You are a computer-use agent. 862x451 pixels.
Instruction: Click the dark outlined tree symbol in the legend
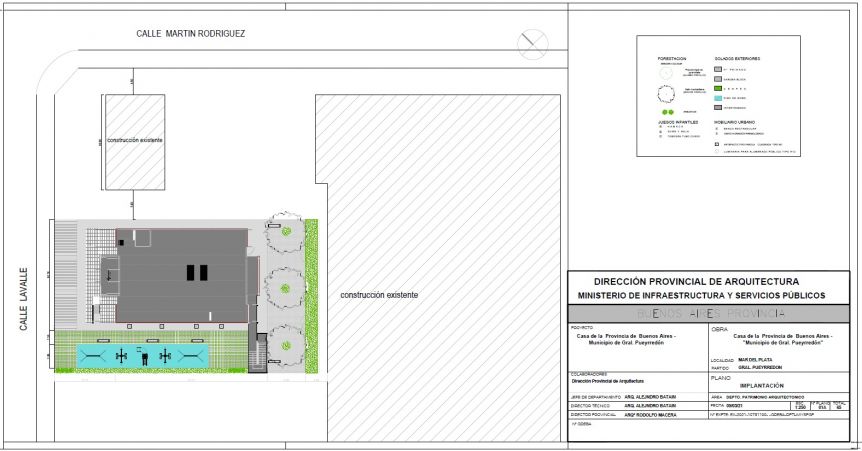point(666,94)
